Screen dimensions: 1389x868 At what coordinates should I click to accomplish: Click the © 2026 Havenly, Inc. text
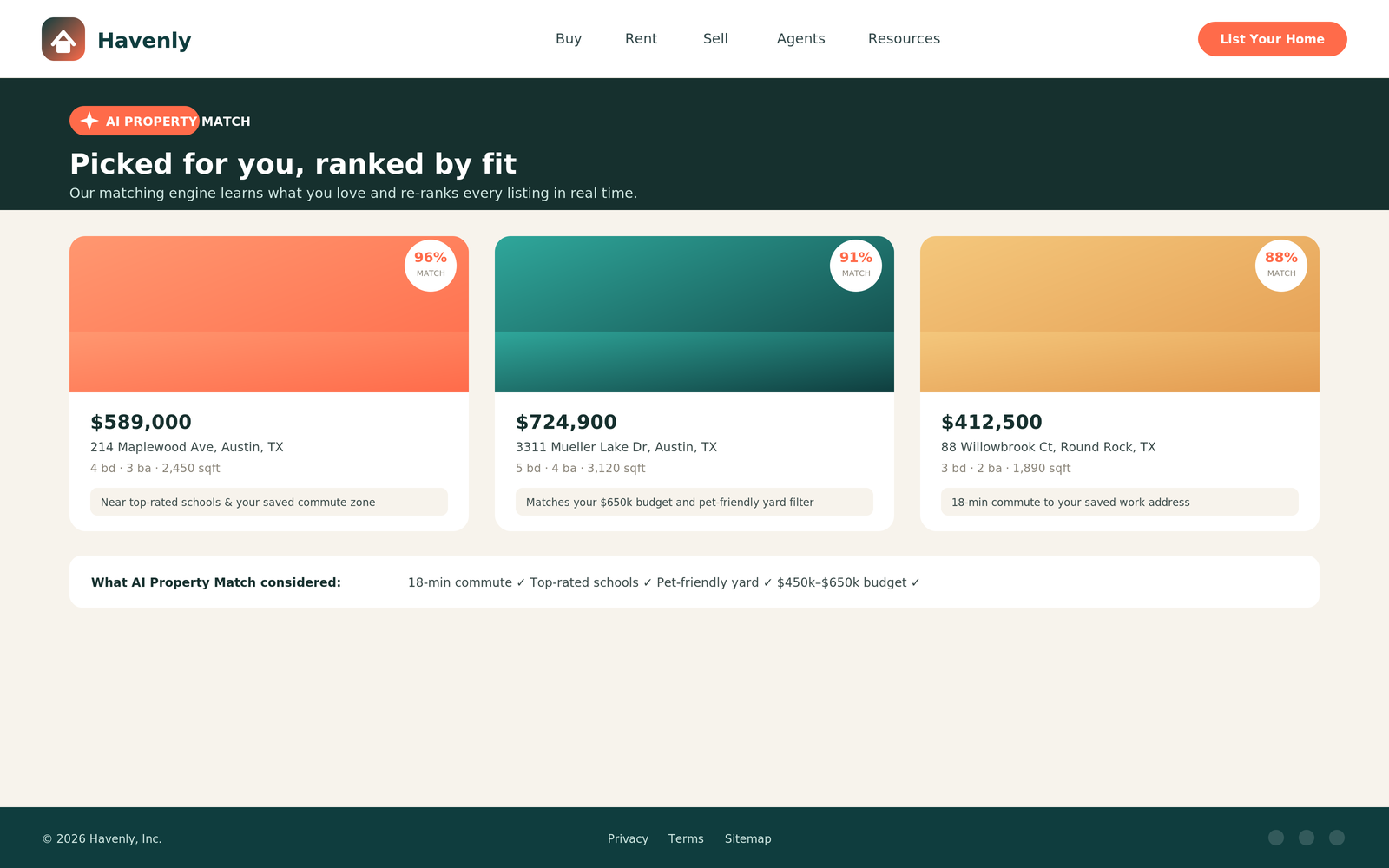(102, 838)
